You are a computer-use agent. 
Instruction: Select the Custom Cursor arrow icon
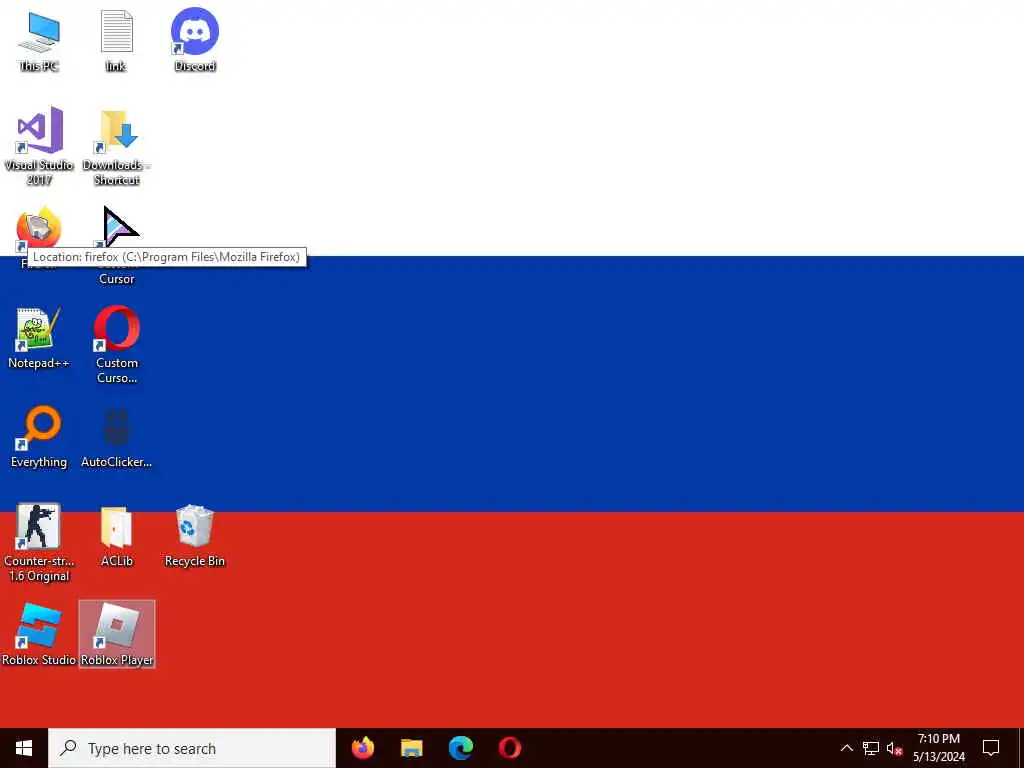coord(118,227)
